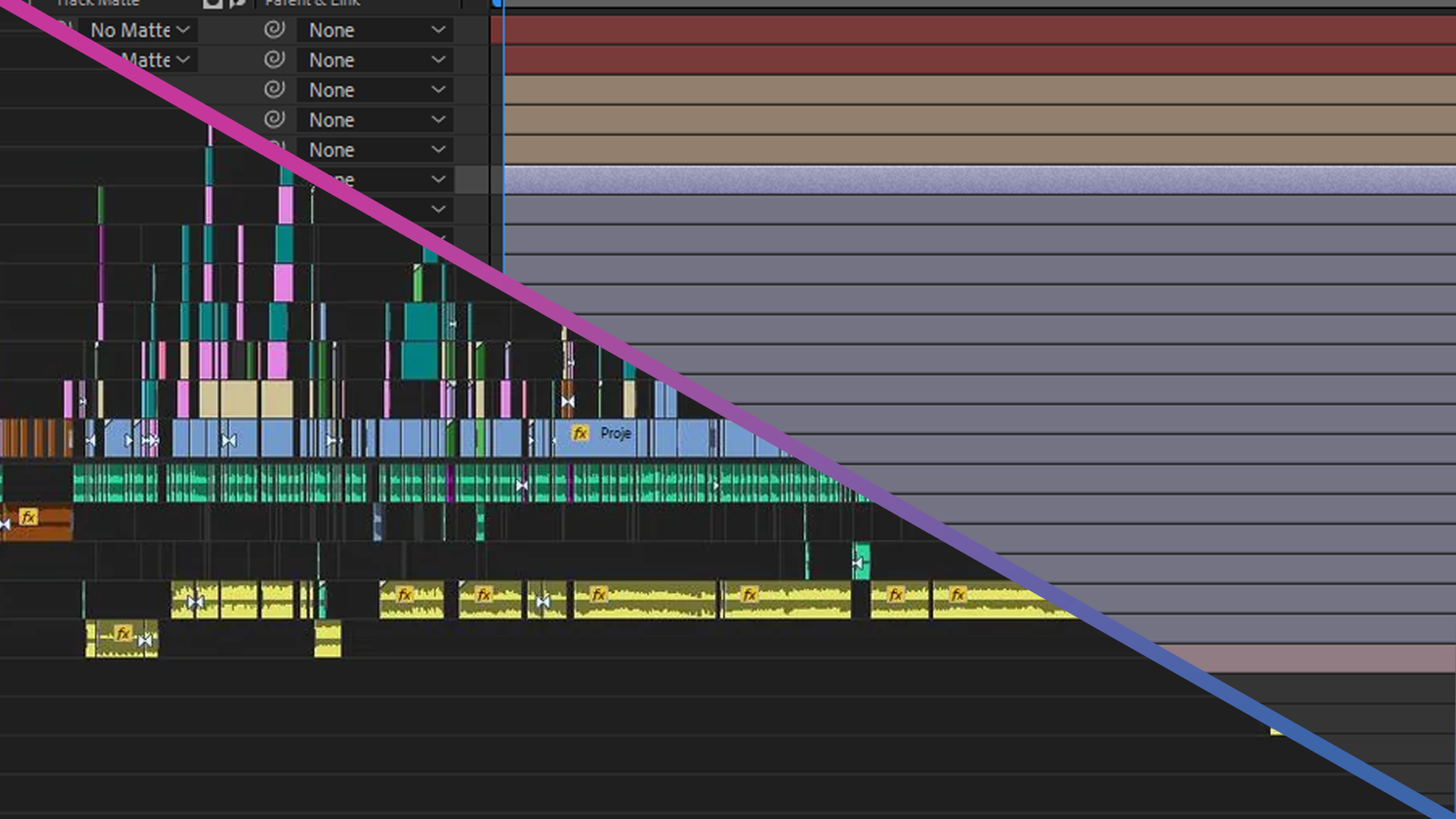Click the fx badge on the lowest yellow audio clip

click(x=123, y=633)
